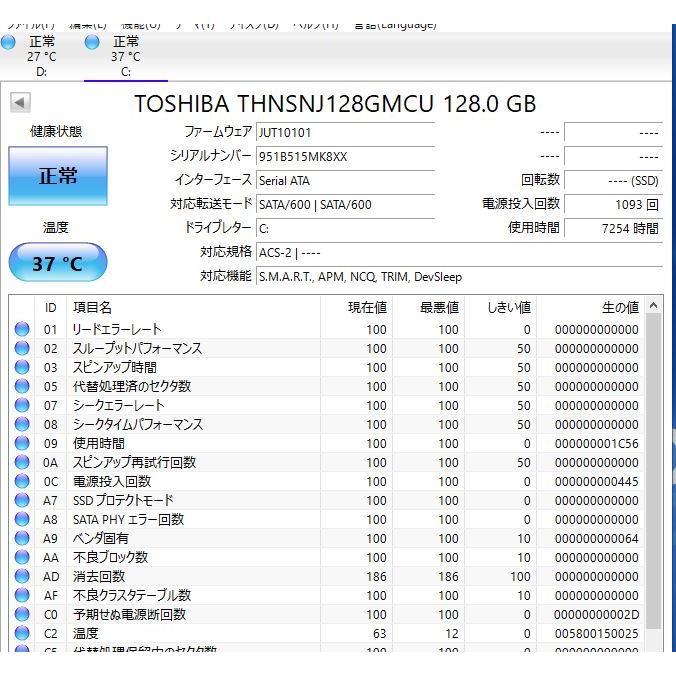The height and width of the screenshot is (676, 676).
Task: Click status icon for ID A7 row
Action: tap(22, 500)
